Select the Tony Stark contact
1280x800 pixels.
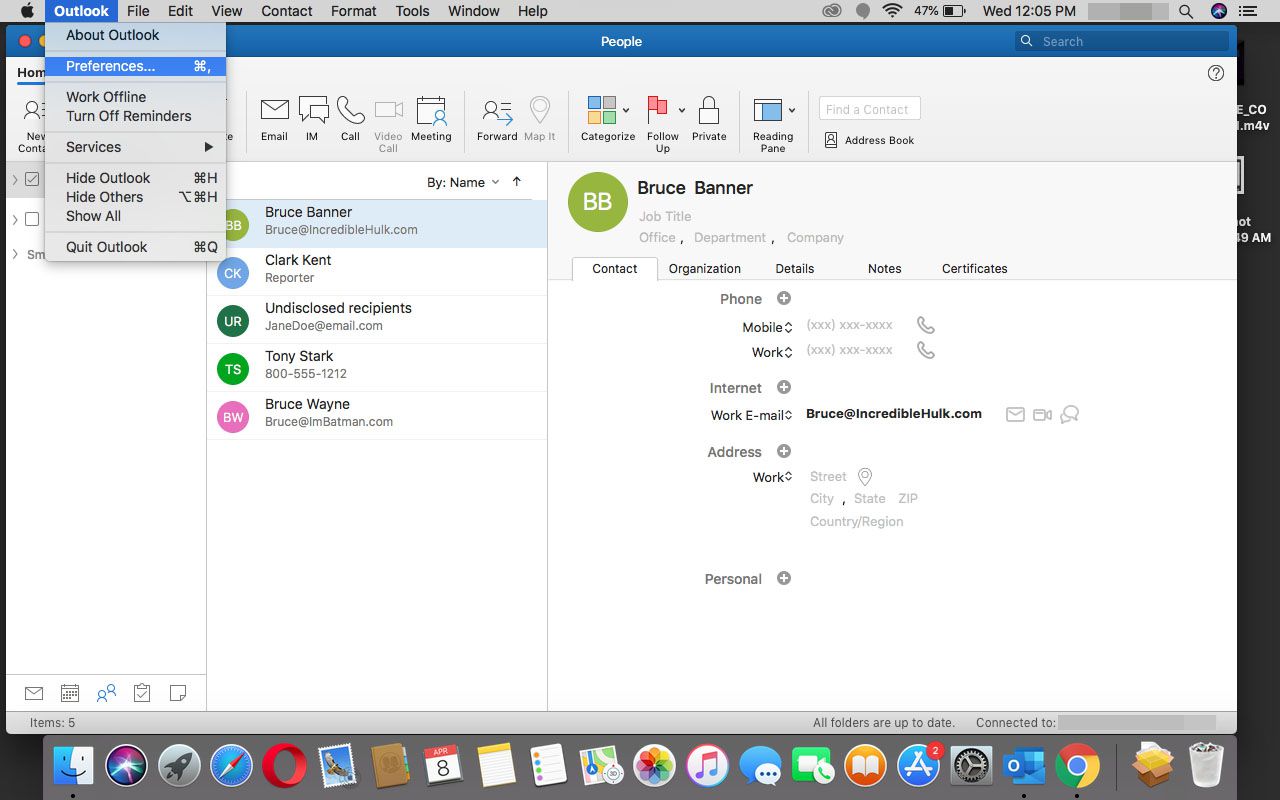[x=377, y=368]
